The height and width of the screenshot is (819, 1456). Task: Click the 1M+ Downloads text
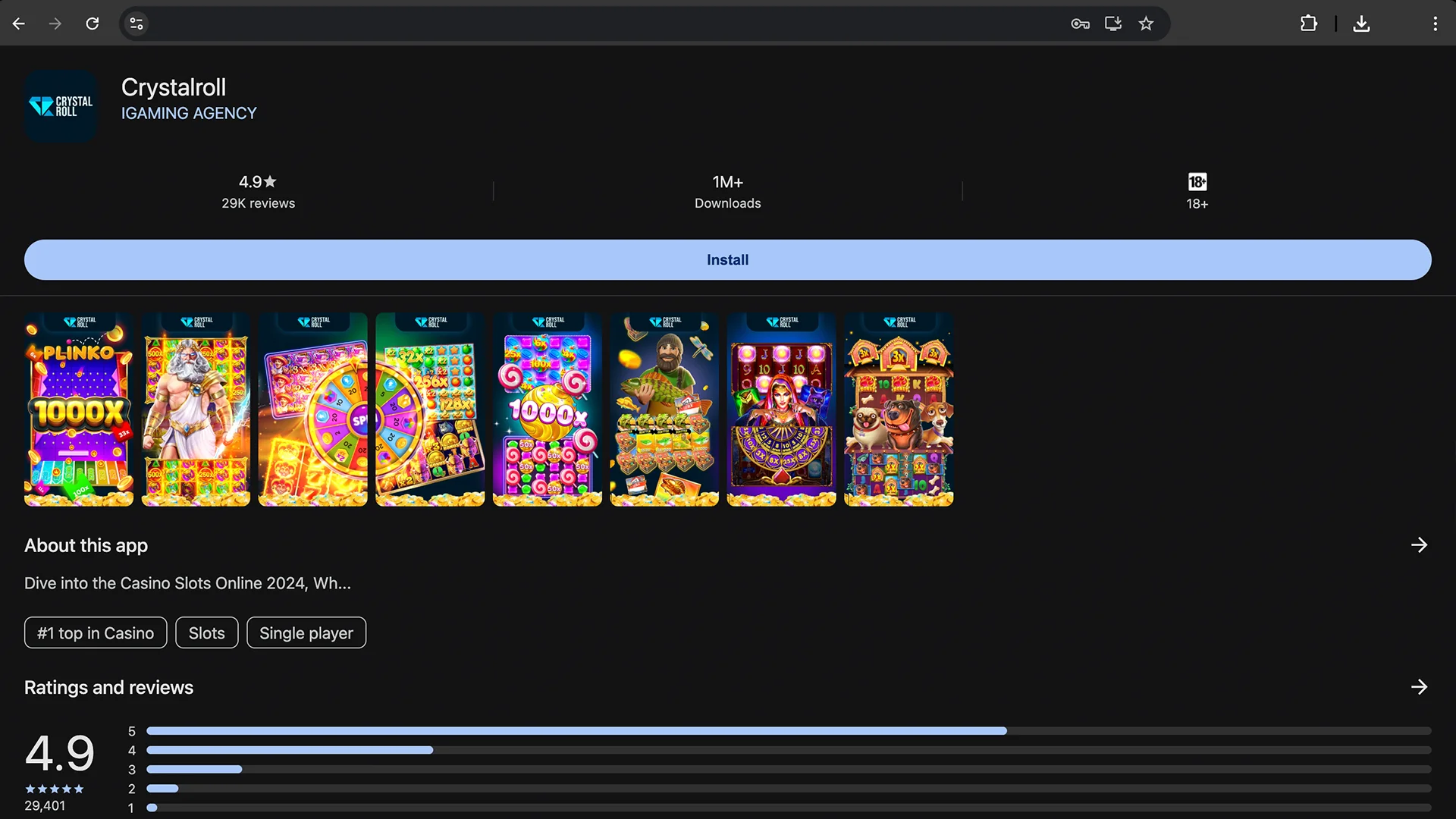coord(728,192)
